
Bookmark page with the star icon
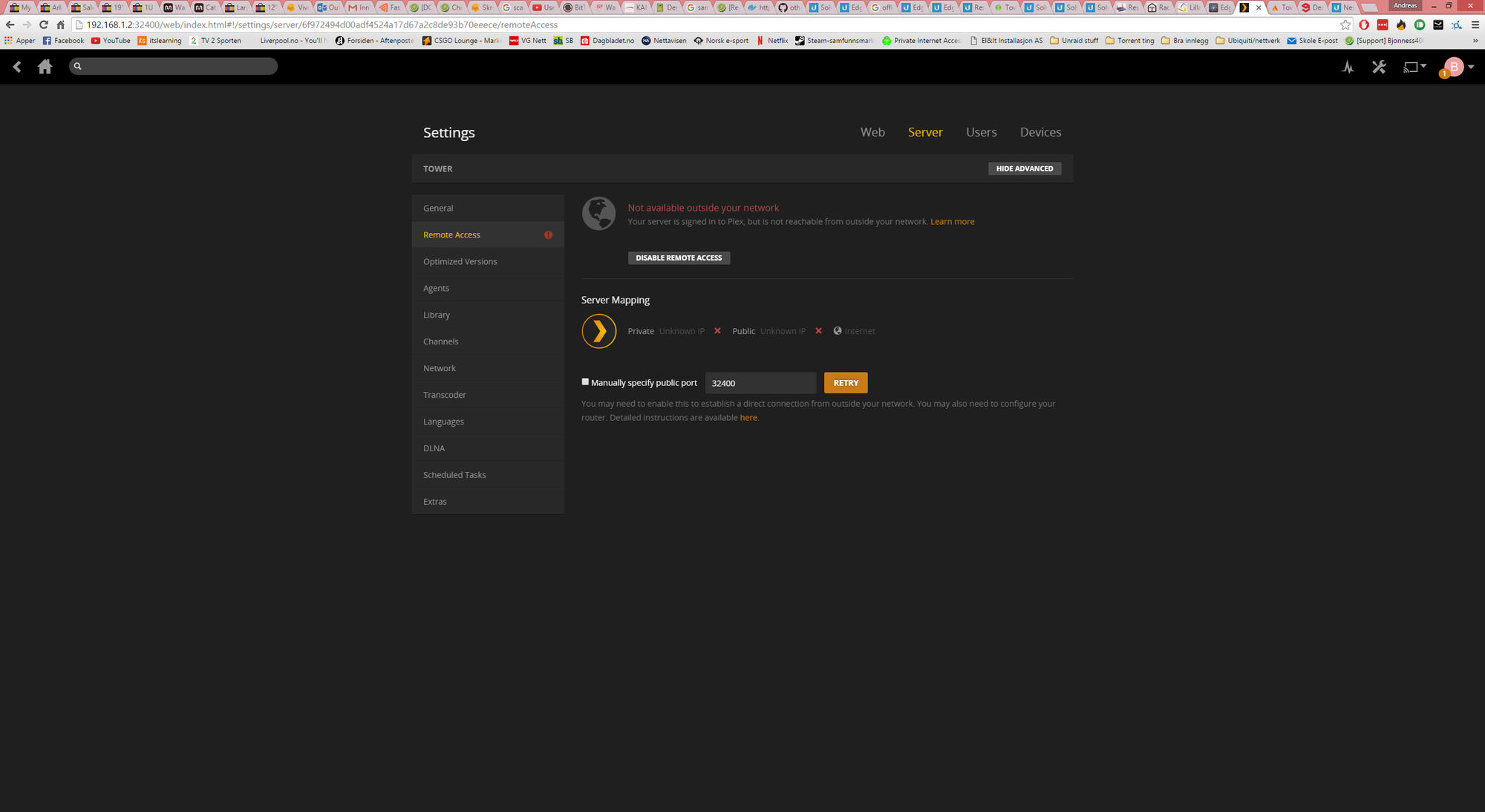(x=1345, y=24)
